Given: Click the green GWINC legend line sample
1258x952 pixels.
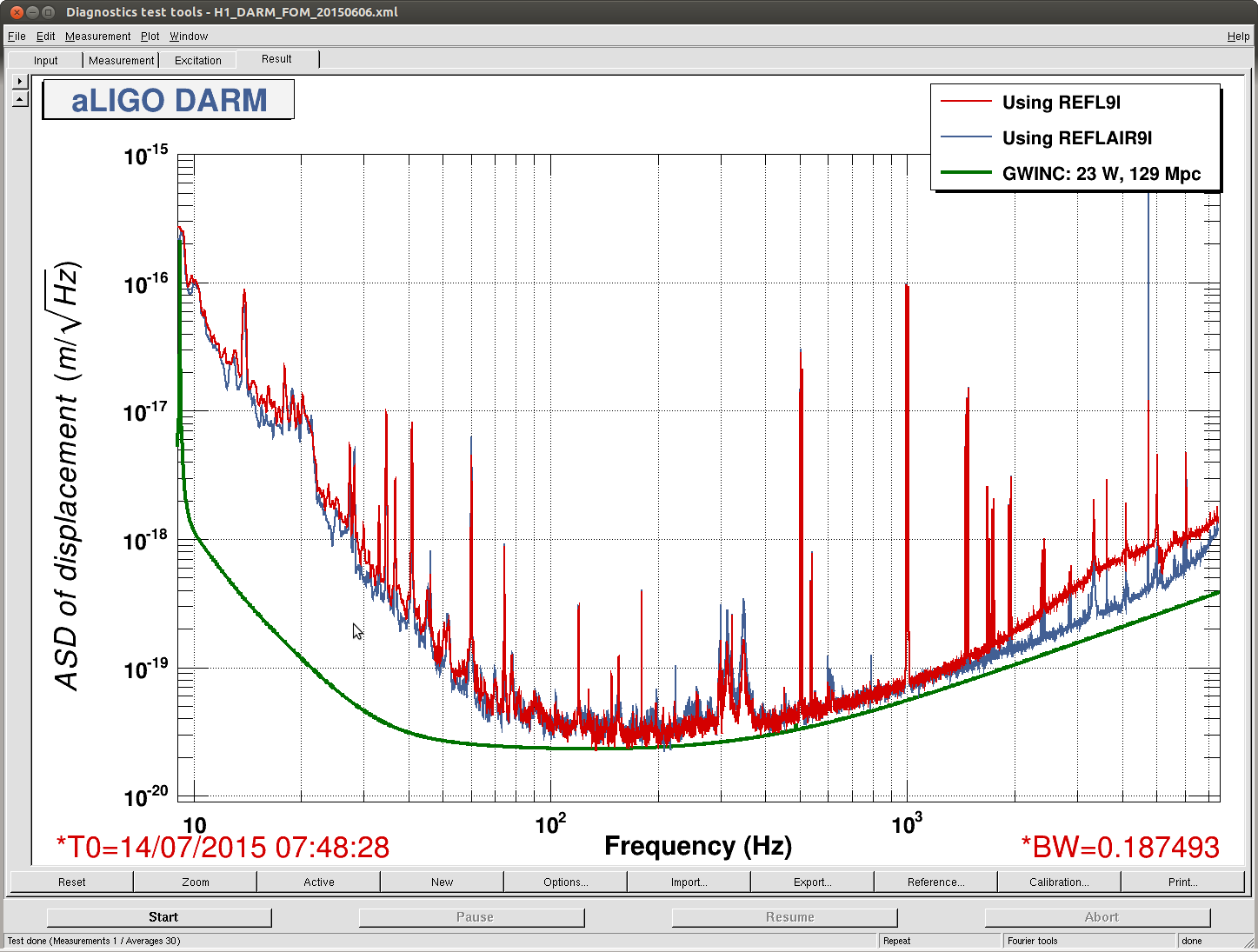Looking at the screenshot, I should tap(966, 172).
